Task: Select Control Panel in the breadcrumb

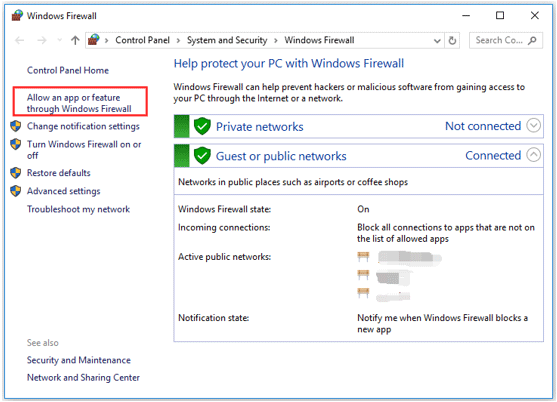Action: click(142, 40)
